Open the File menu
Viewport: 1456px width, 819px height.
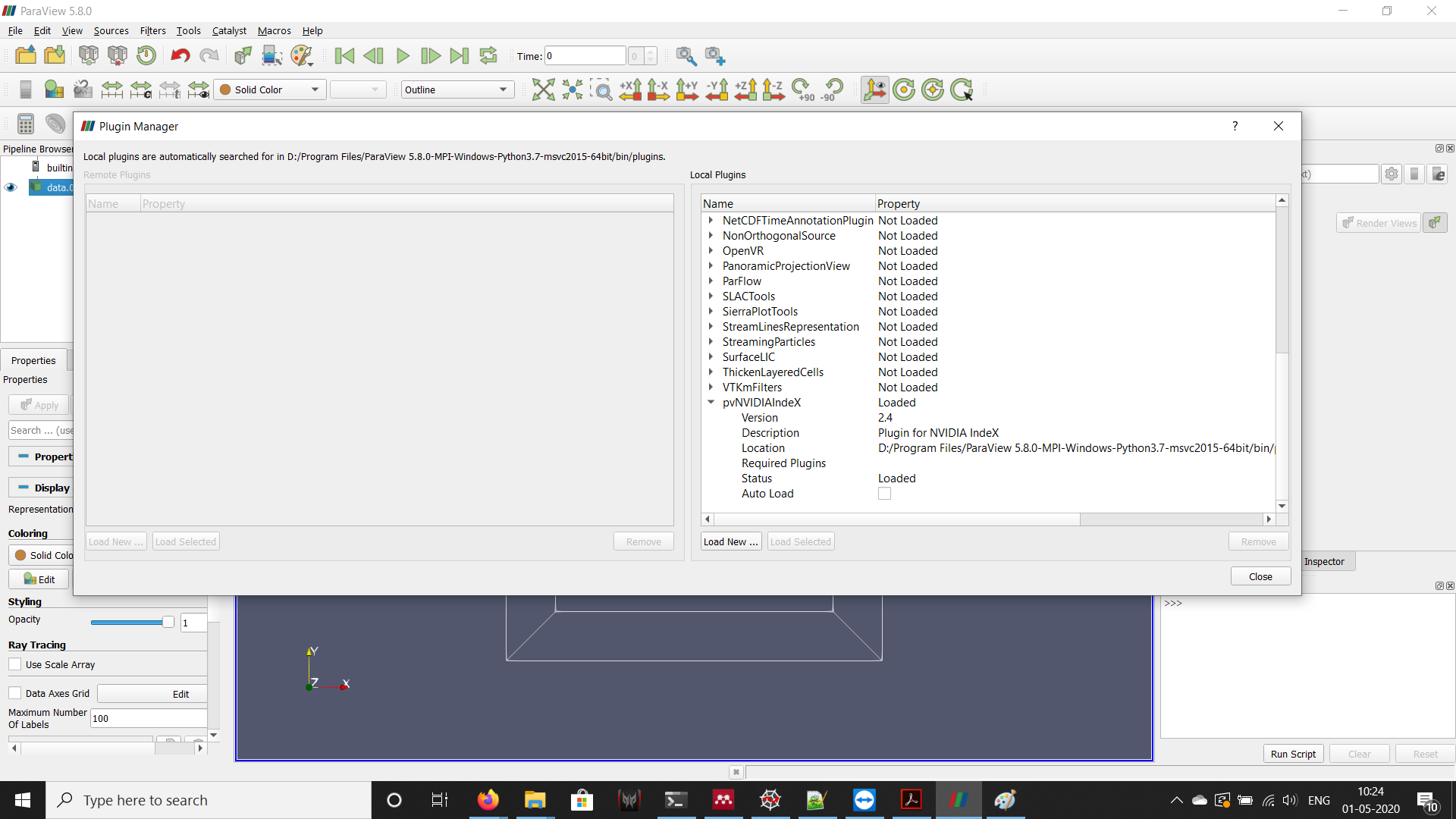pos(15,30)
